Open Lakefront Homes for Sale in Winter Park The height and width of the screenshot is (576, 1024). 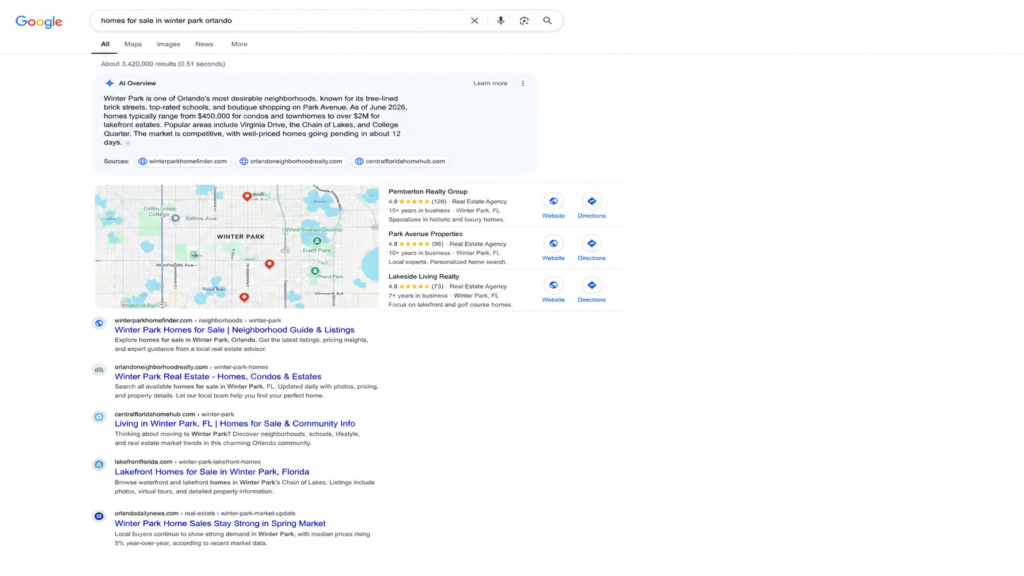[212, 472]
